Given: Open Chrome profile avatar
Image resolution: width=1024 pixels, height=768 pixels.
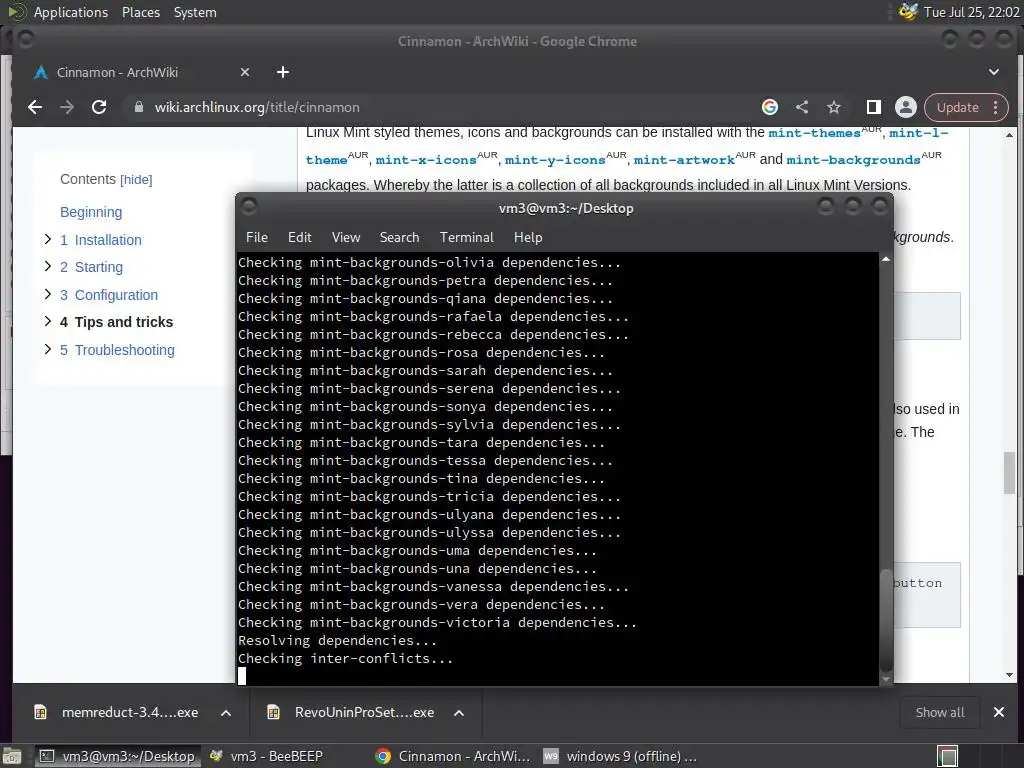Looking at the screenshot, I should (x=906, y=107).
